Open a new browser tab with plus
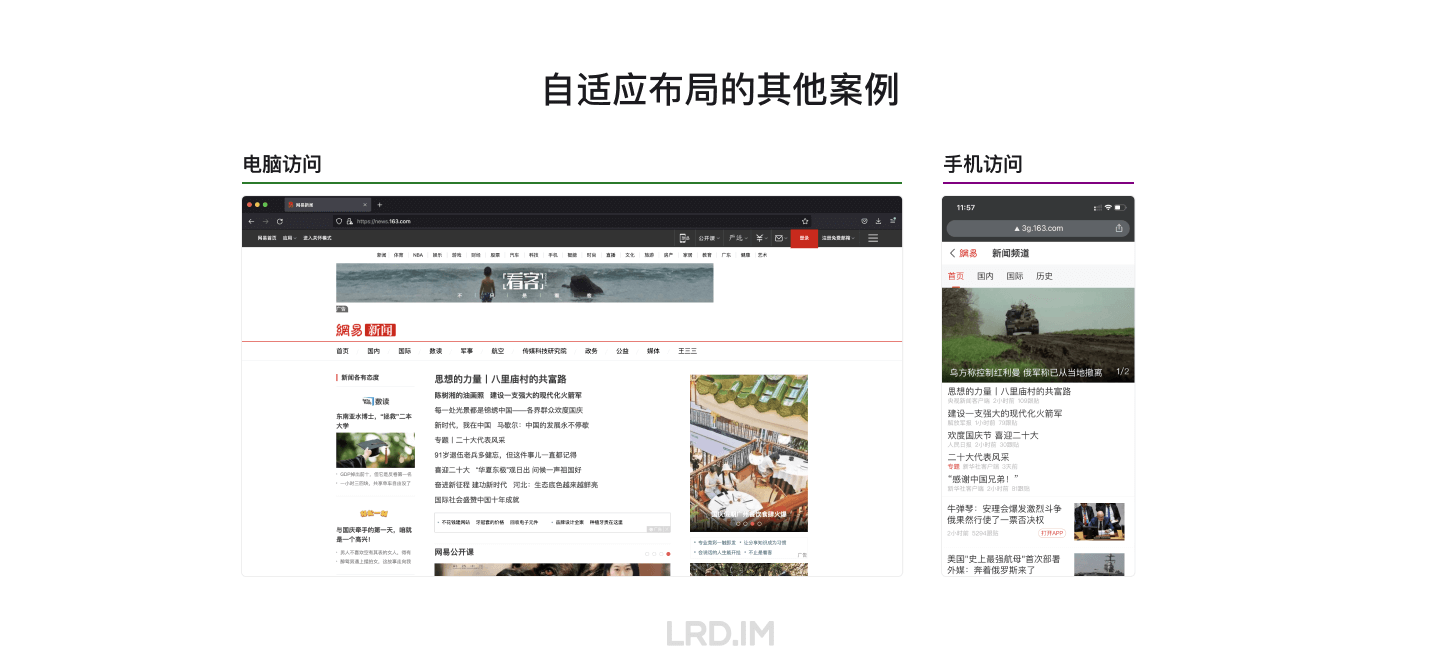This screenshot has width=1440, height=670. (x=380, y=204)
